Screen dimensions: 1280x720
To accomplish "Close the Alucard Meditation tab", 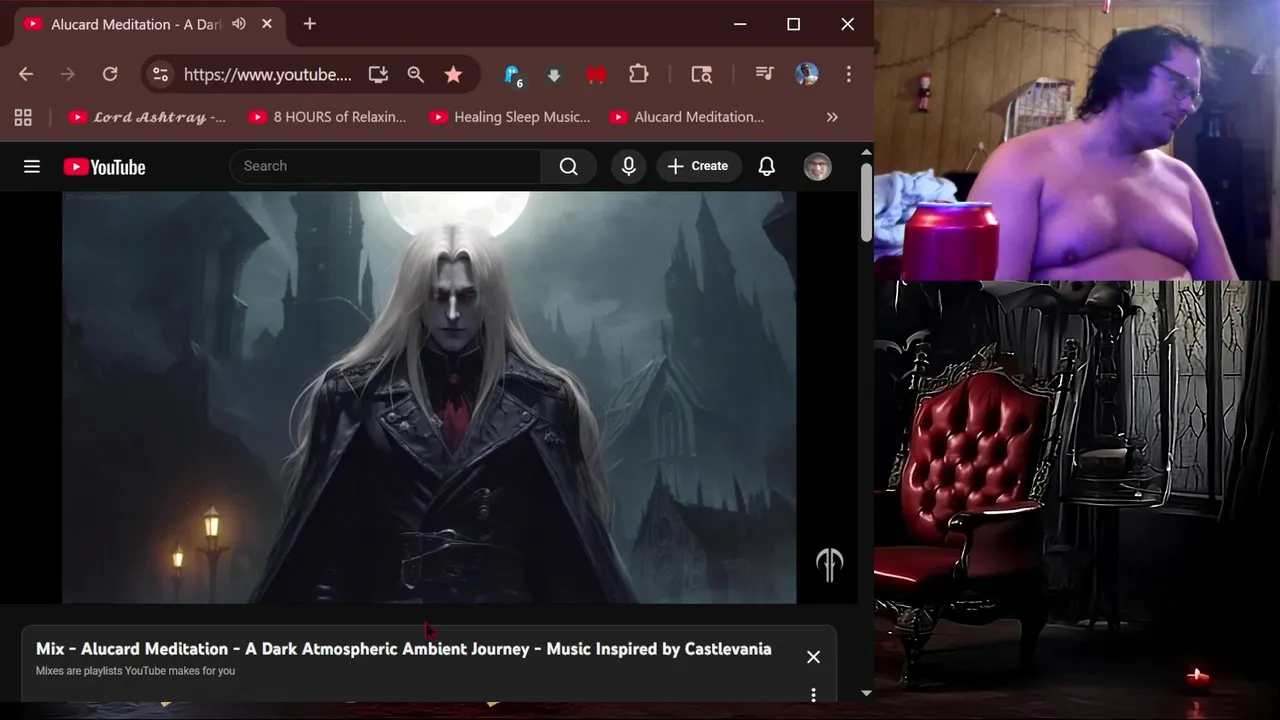I will coord(267,23).
